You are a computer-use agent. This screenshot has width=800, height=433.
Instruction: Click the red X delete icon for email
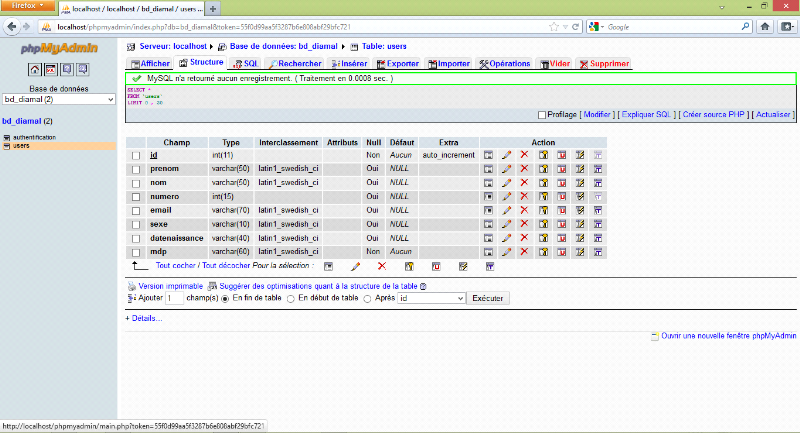[x=524, y=211]
